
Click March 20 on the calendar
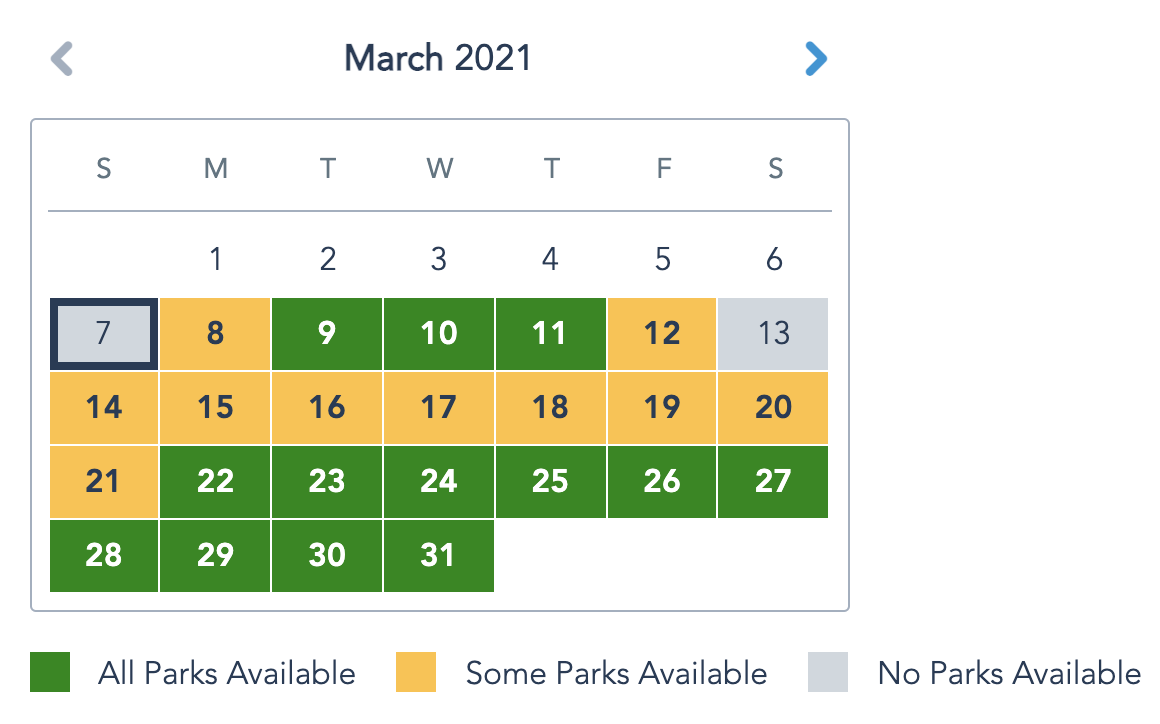(x=774, y=408)
